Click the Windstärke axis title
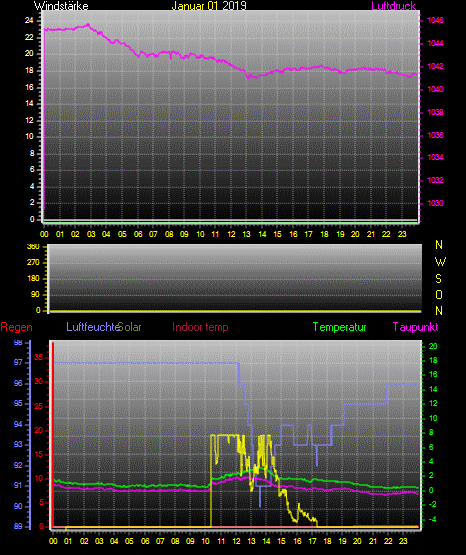 click(61, 6)
